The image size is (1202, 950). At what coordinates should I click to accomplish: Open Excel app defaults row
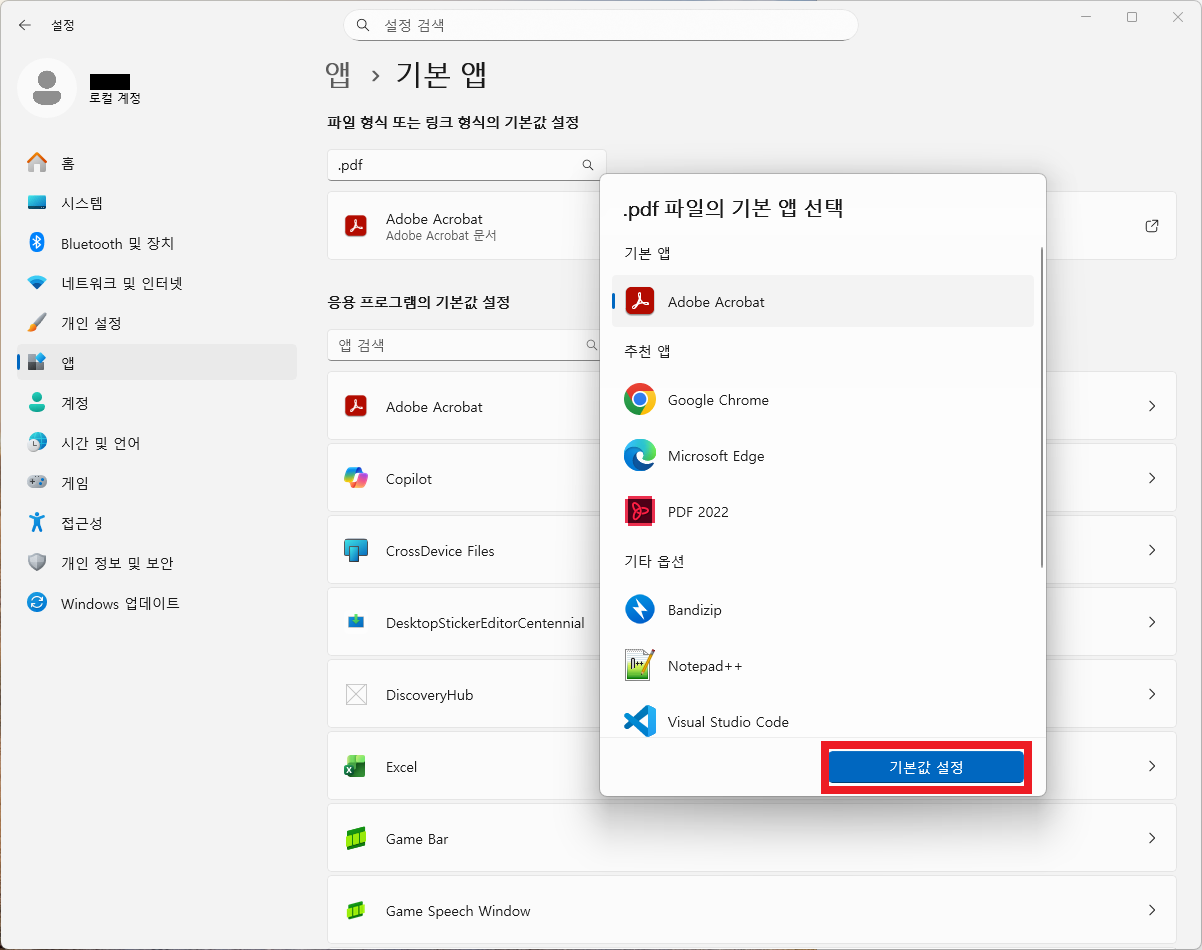point(463,766)
